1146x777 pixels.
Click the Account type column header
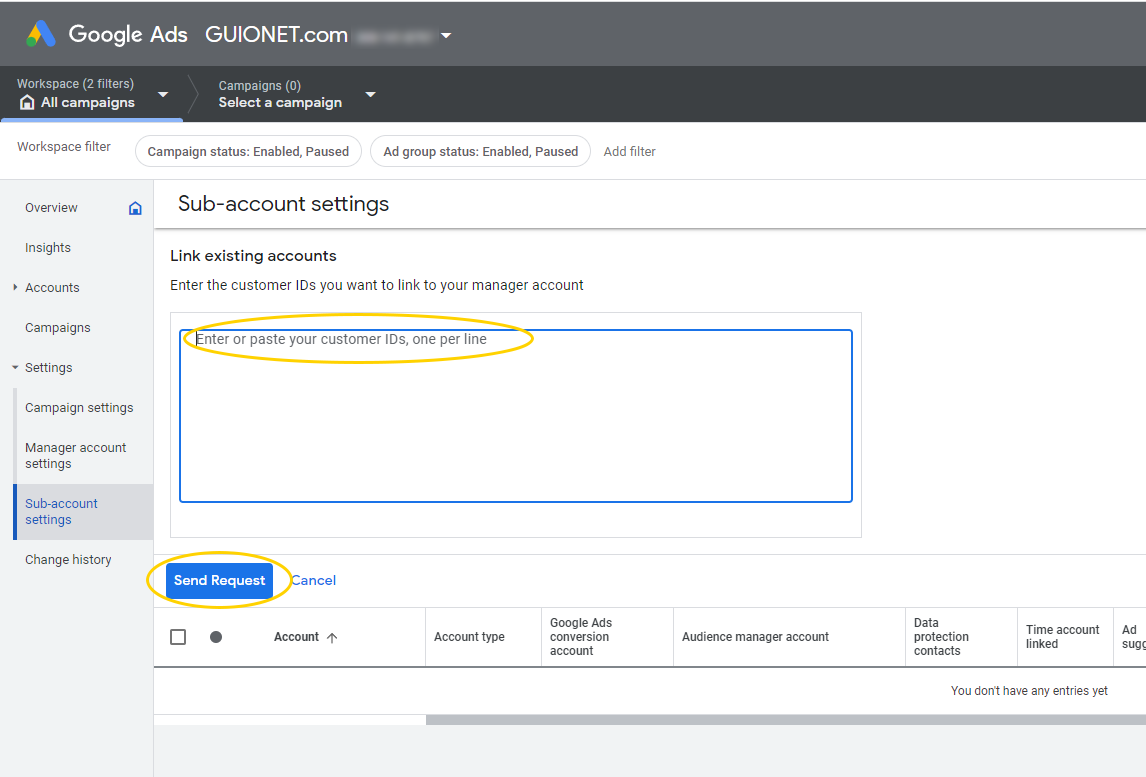click(x=469, y=637)
